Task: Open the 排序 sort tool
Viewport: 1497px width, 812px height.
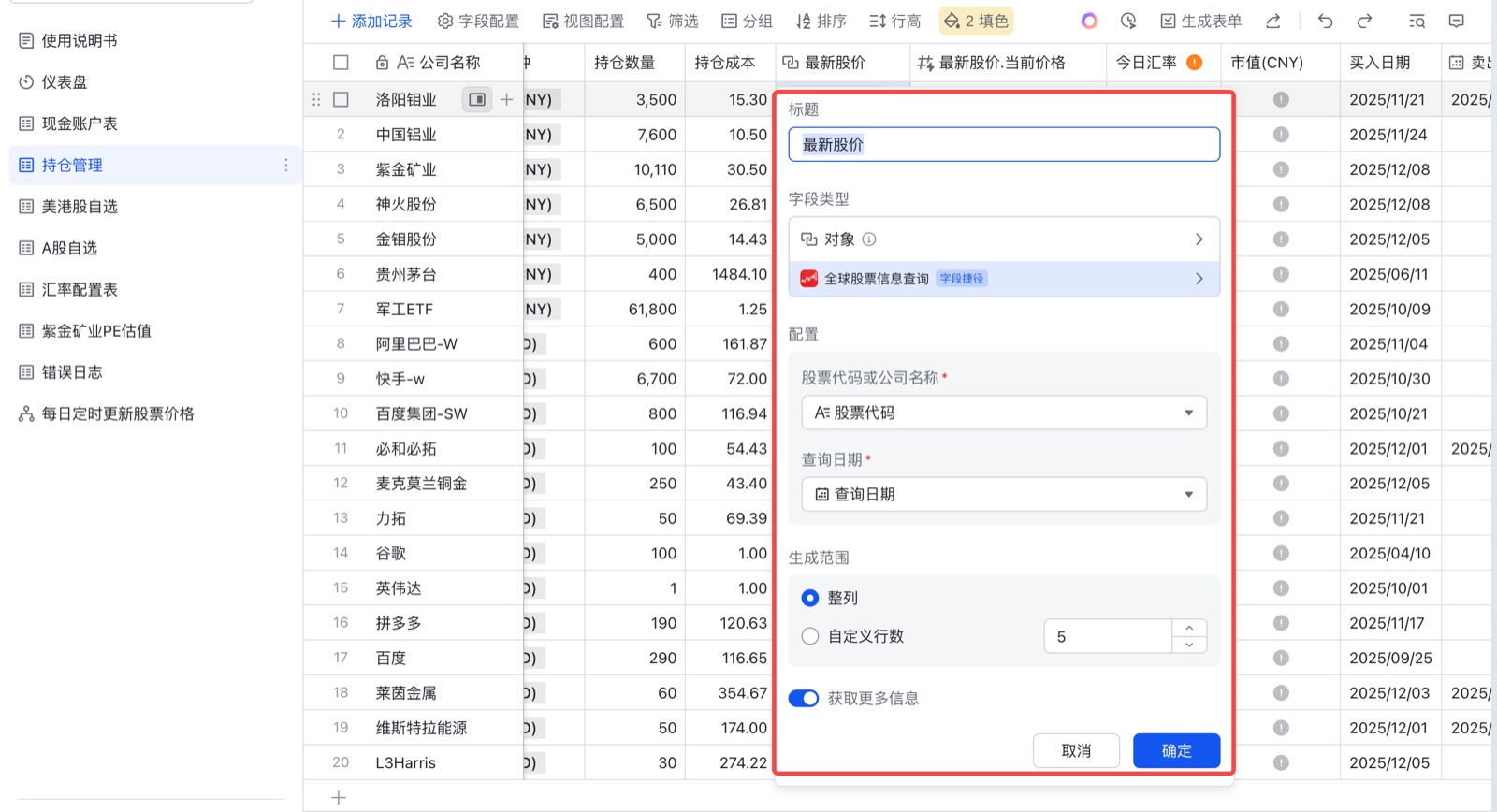Action: click(x=821, y=21)
